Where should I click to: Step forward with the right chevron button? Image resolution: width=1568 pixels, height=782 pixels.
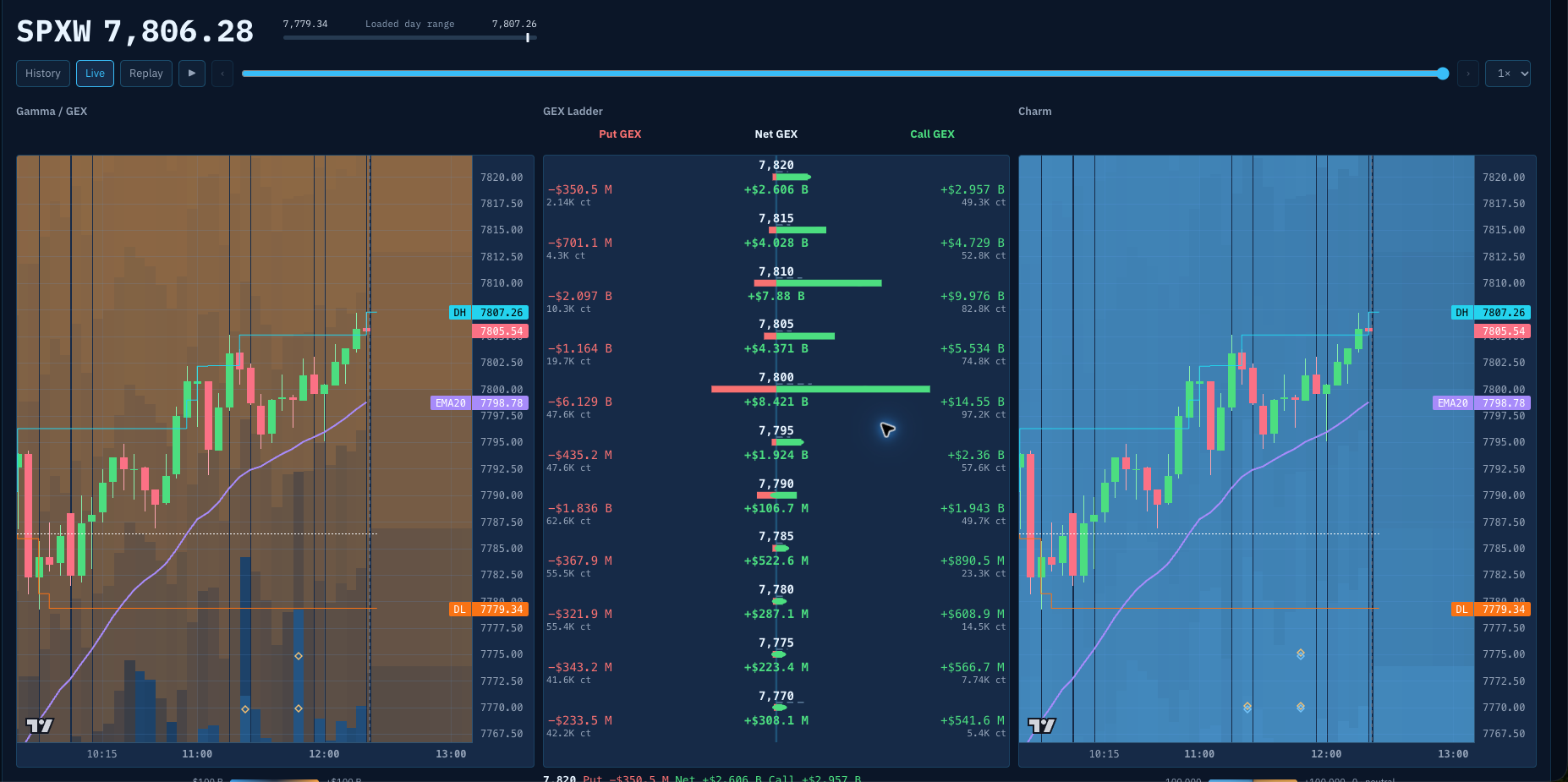pyautogui.click(x=1468, y=74)
